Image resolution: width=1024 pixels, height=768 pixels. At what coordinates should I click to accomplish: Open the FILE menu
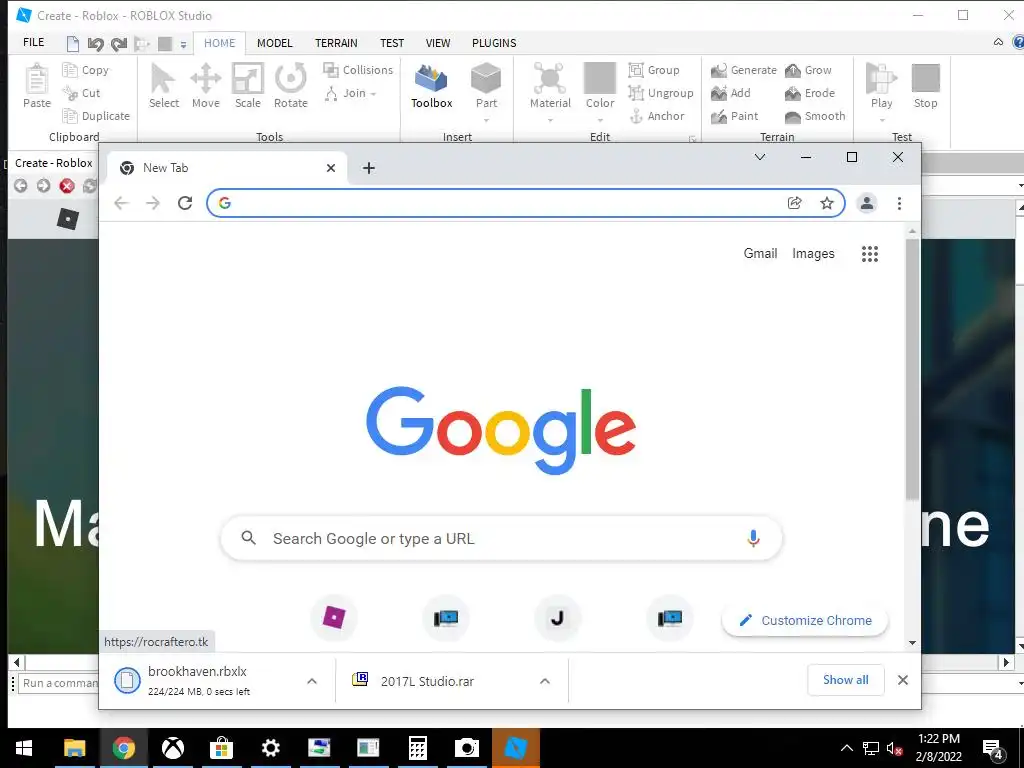[x=33, y=42]
